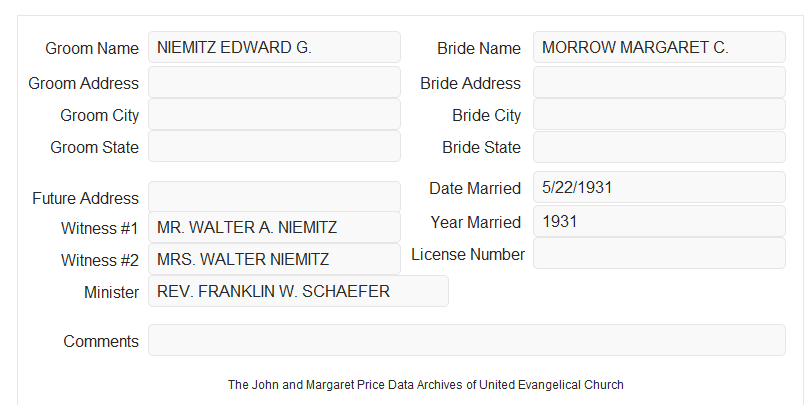This screenshot has width=805, height=405.
Task: Select the Bride Name input field
Action: [659, 47]
